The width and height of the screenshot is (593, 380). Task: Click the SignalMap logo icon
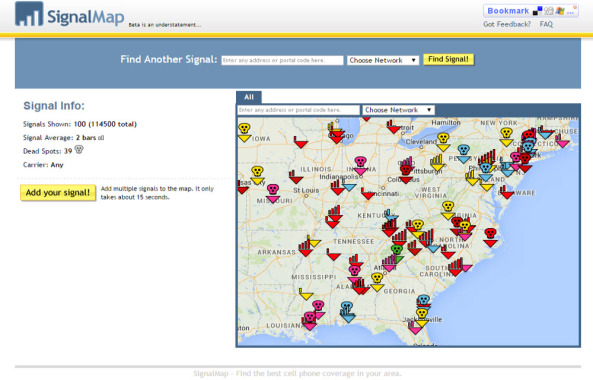point(29,14)
